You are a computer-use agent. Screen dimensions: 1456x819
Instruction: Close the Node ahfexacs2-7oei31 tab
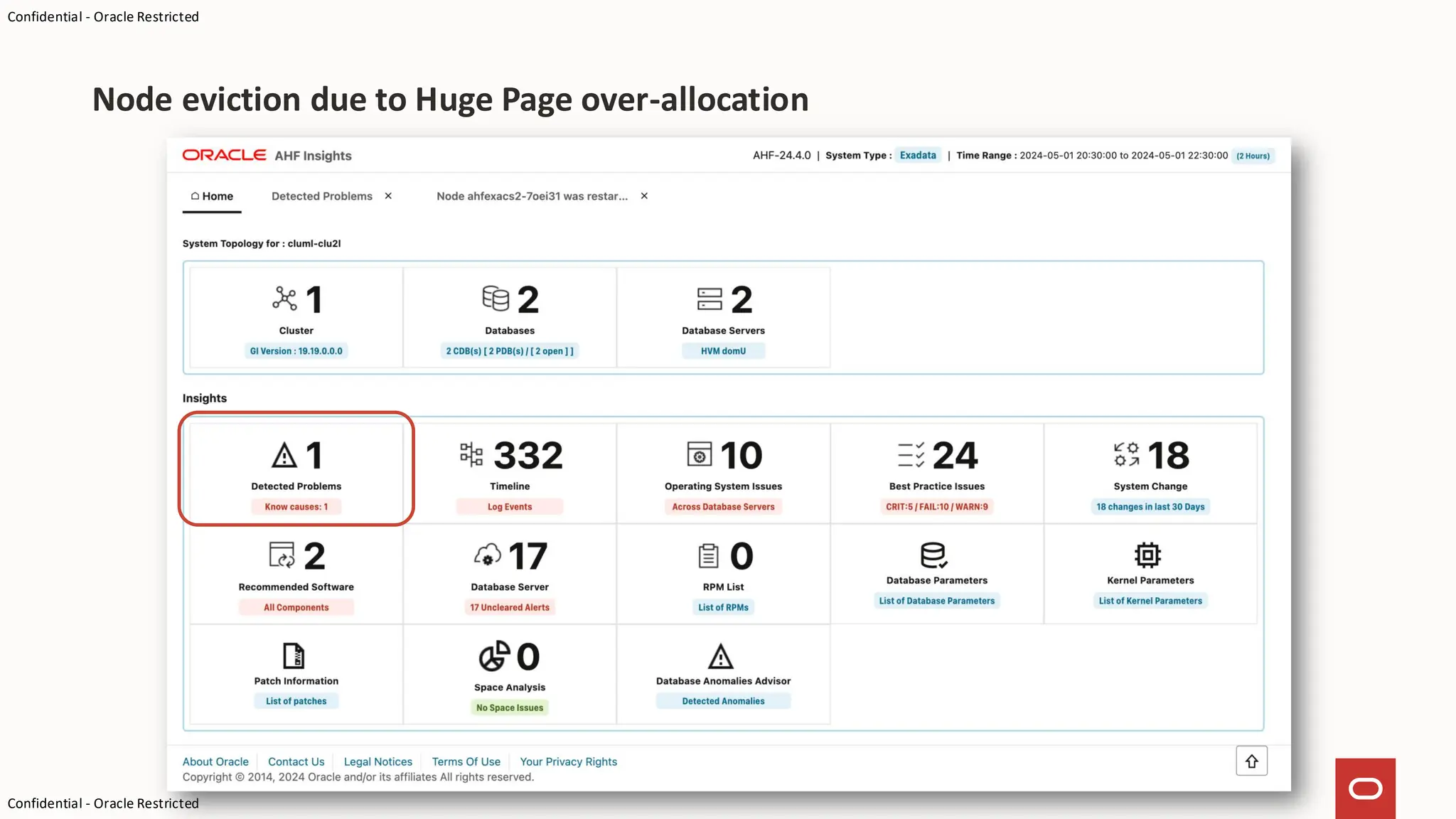(x=644, y=196)
